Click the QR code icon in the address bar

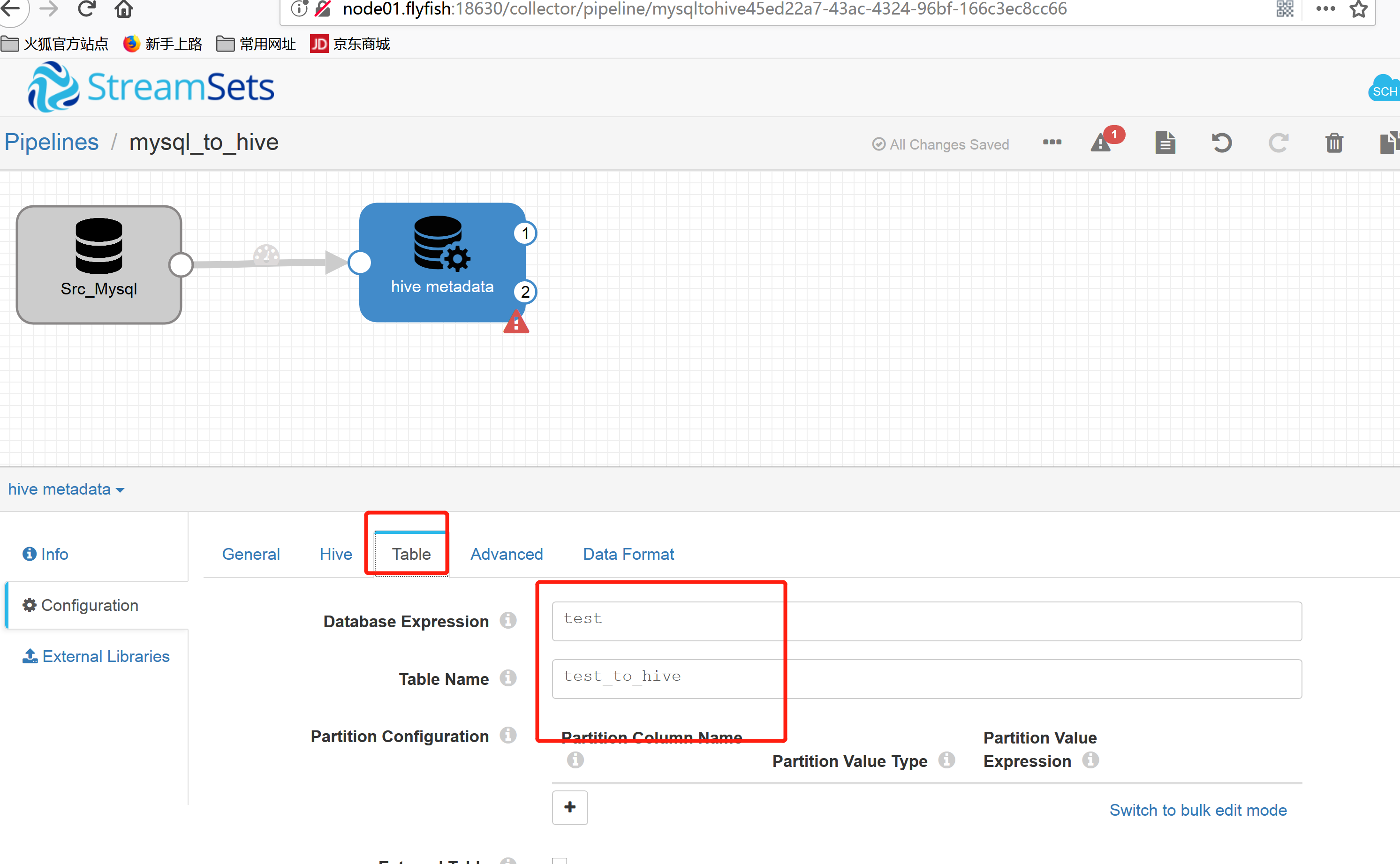pyautogui.click(x=1285, y=8)
